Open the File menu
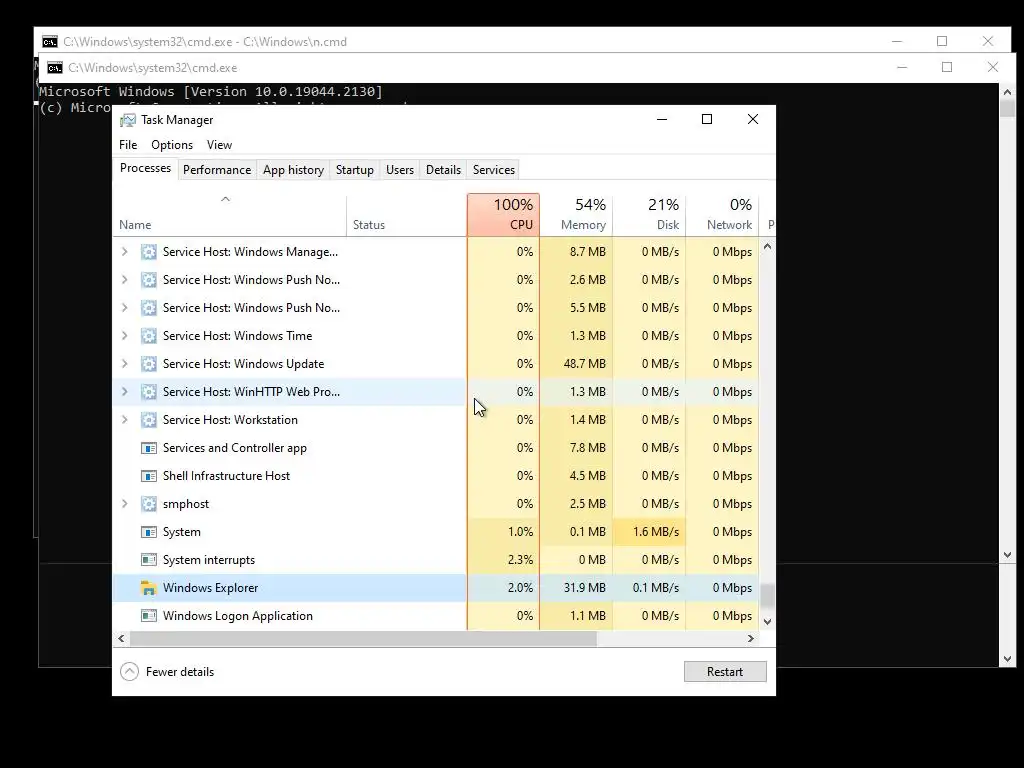Image resolution: width=1024 pixels, height=768 pixels. [128, 145]
